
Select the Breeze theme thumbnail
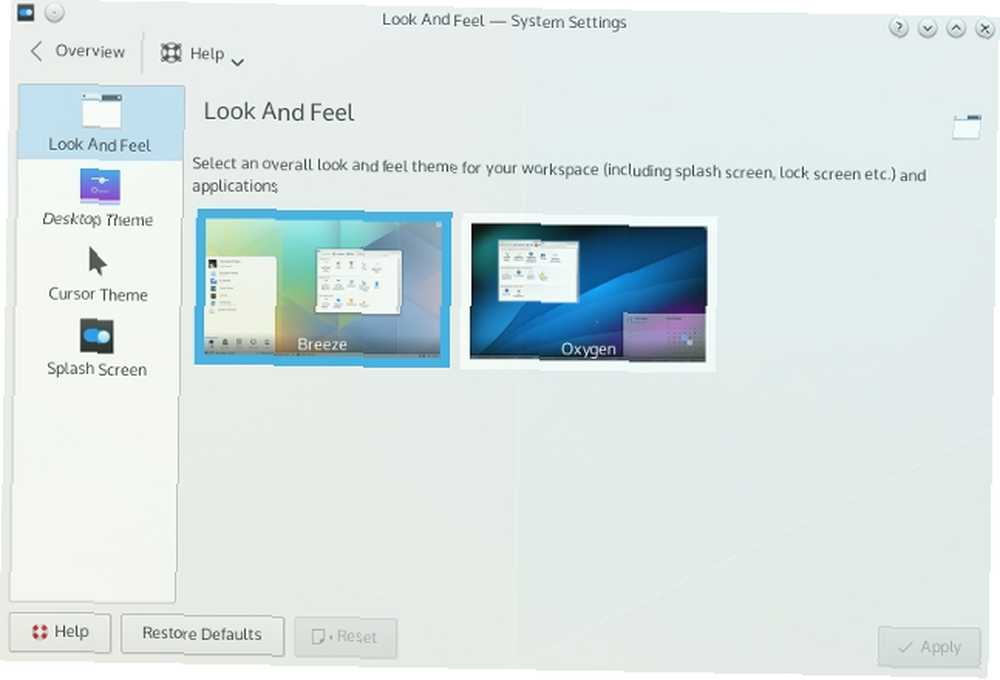(x=323, y=289)
